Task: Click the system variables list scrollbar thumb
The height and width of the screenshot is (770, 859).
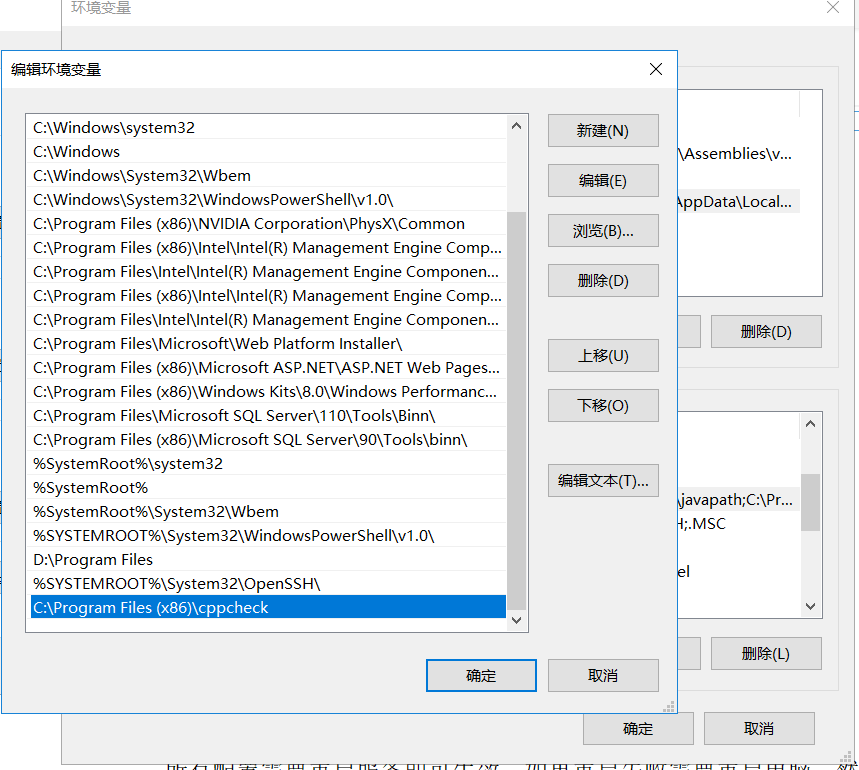Action: [x=811, y=502]
